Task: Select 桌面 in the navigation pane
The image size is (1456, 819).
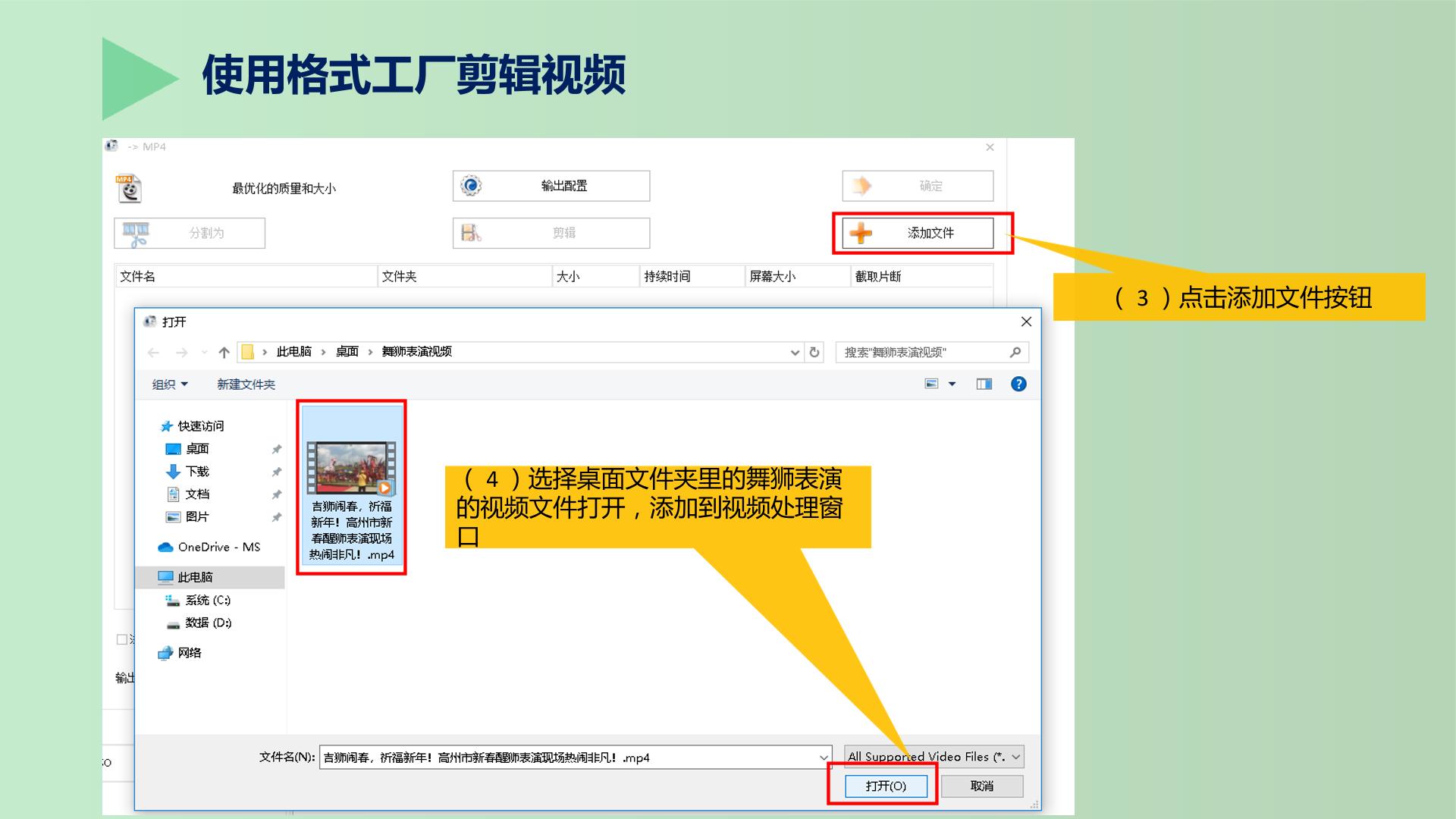Action: 197,449
